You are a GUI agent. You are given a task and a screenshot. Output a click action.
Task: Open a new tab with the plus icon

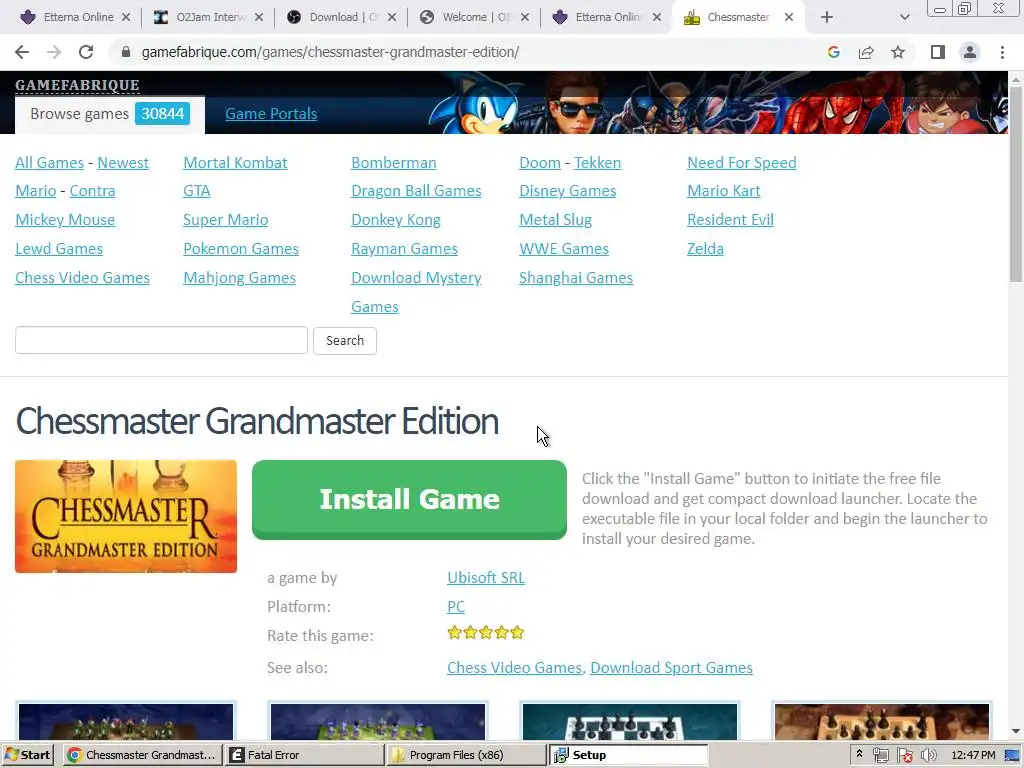pos(827,18)
